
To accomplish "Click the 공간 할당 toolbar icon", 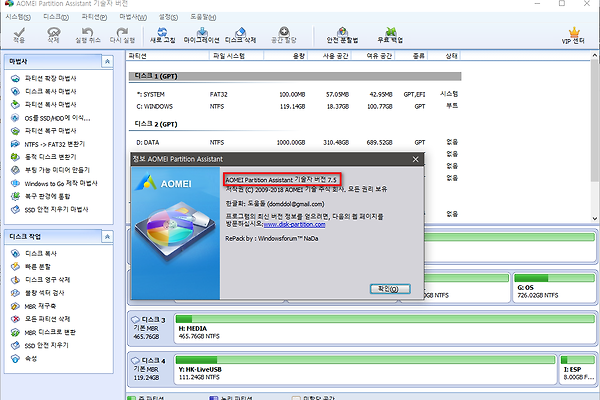I will (x=284, y=35).
